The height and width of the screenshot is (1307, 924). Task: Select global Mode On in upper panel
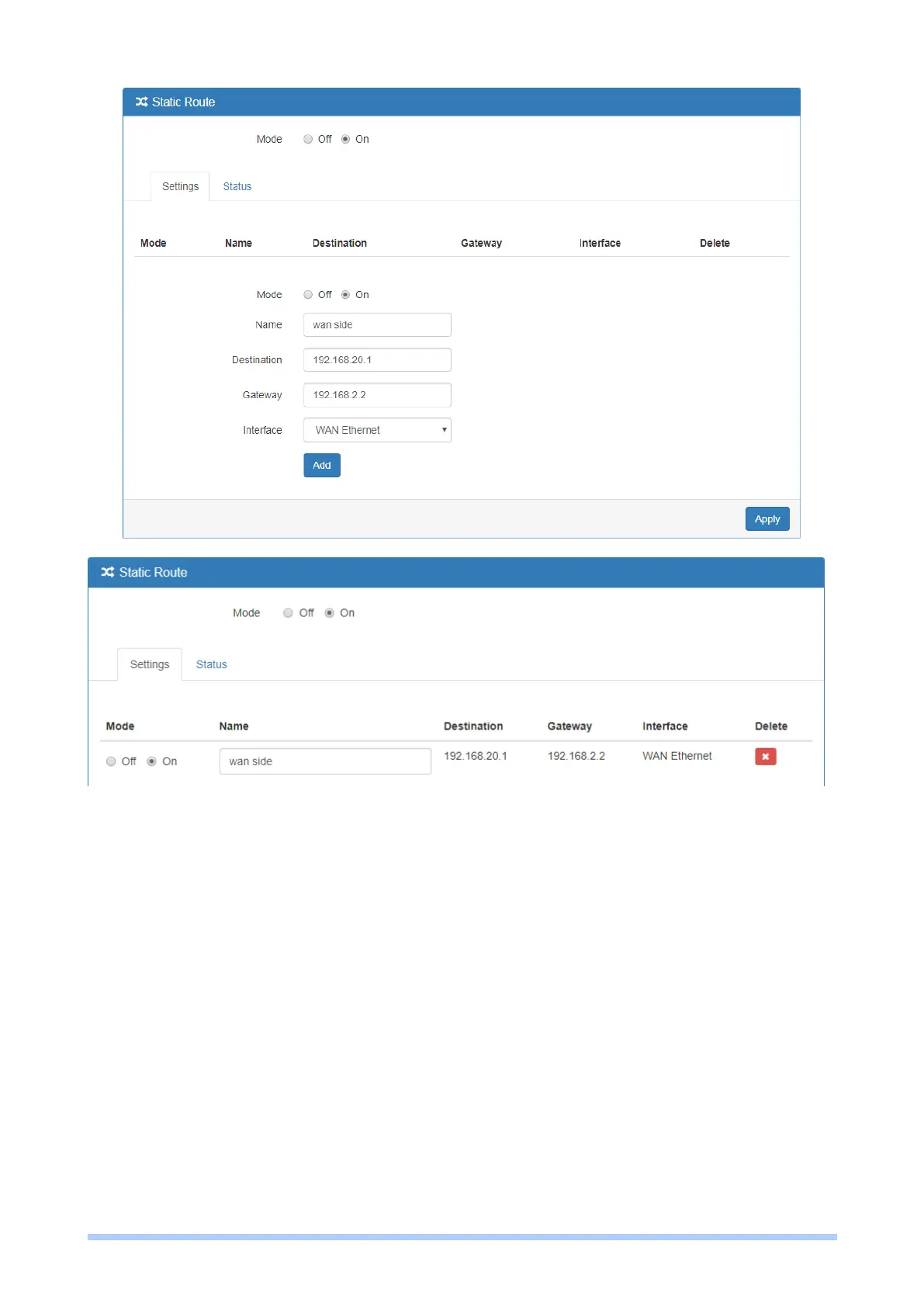click(x=345, y=139)
